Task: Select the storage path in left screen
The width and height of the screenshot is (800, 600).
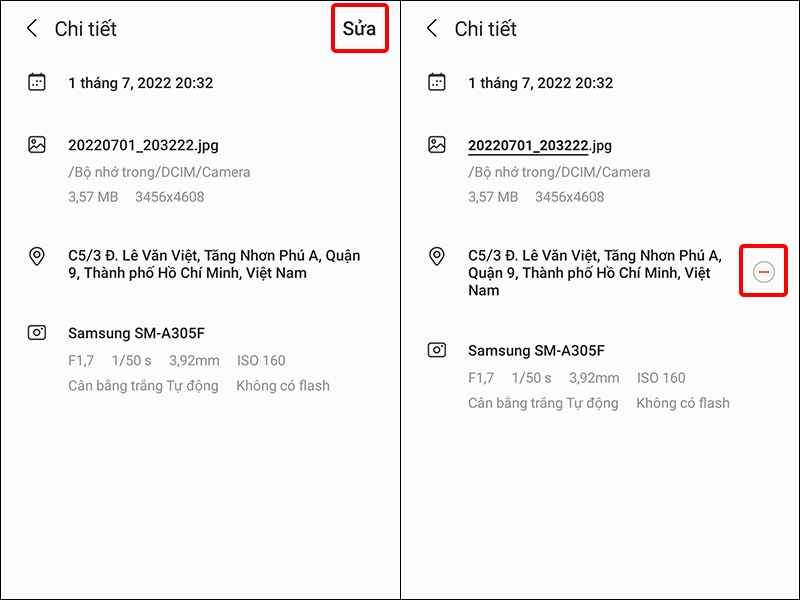Action: point(159,172)
